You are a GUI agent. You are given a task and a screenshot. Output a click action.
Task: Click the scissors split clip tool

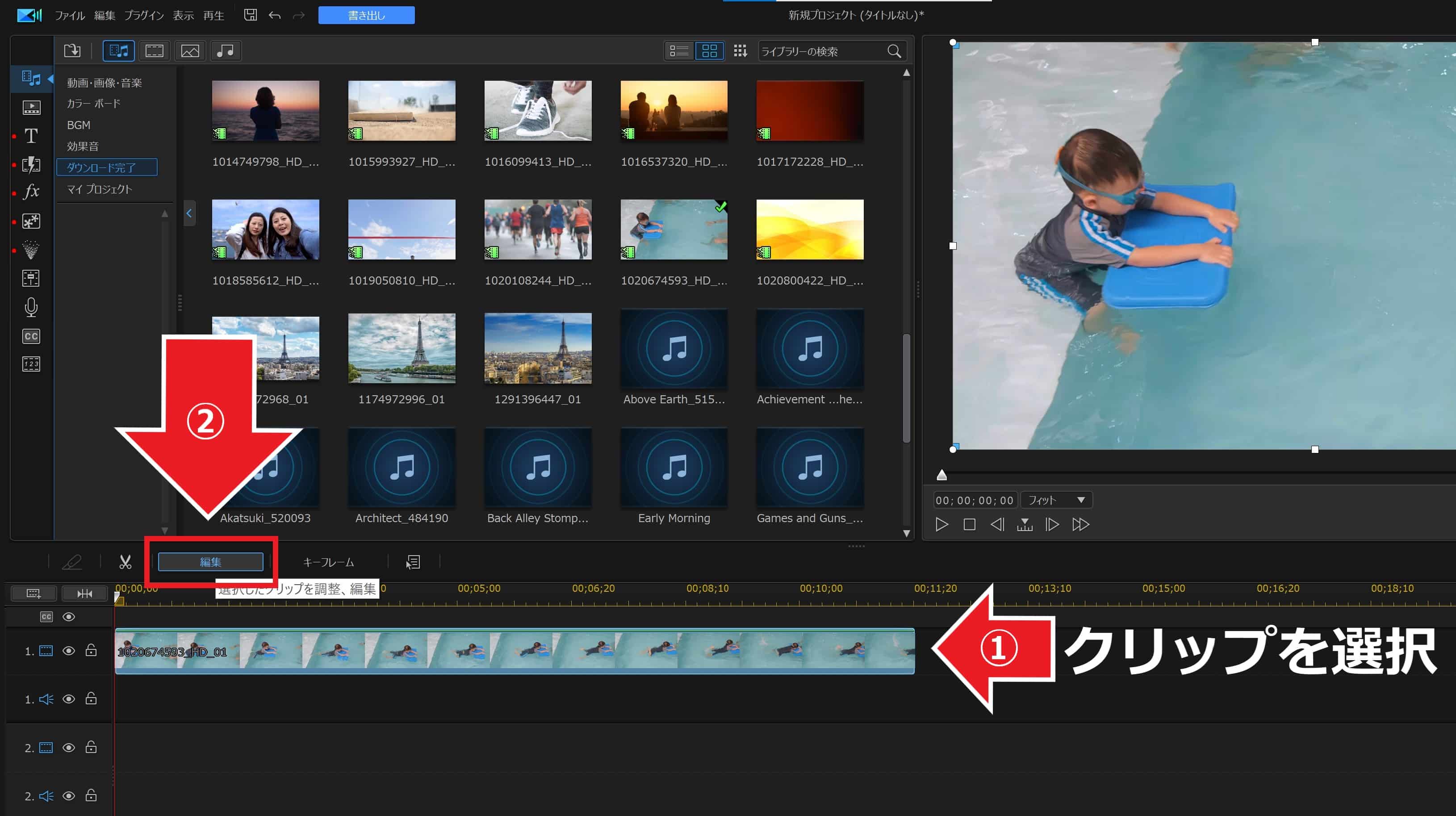coord(125,562)
